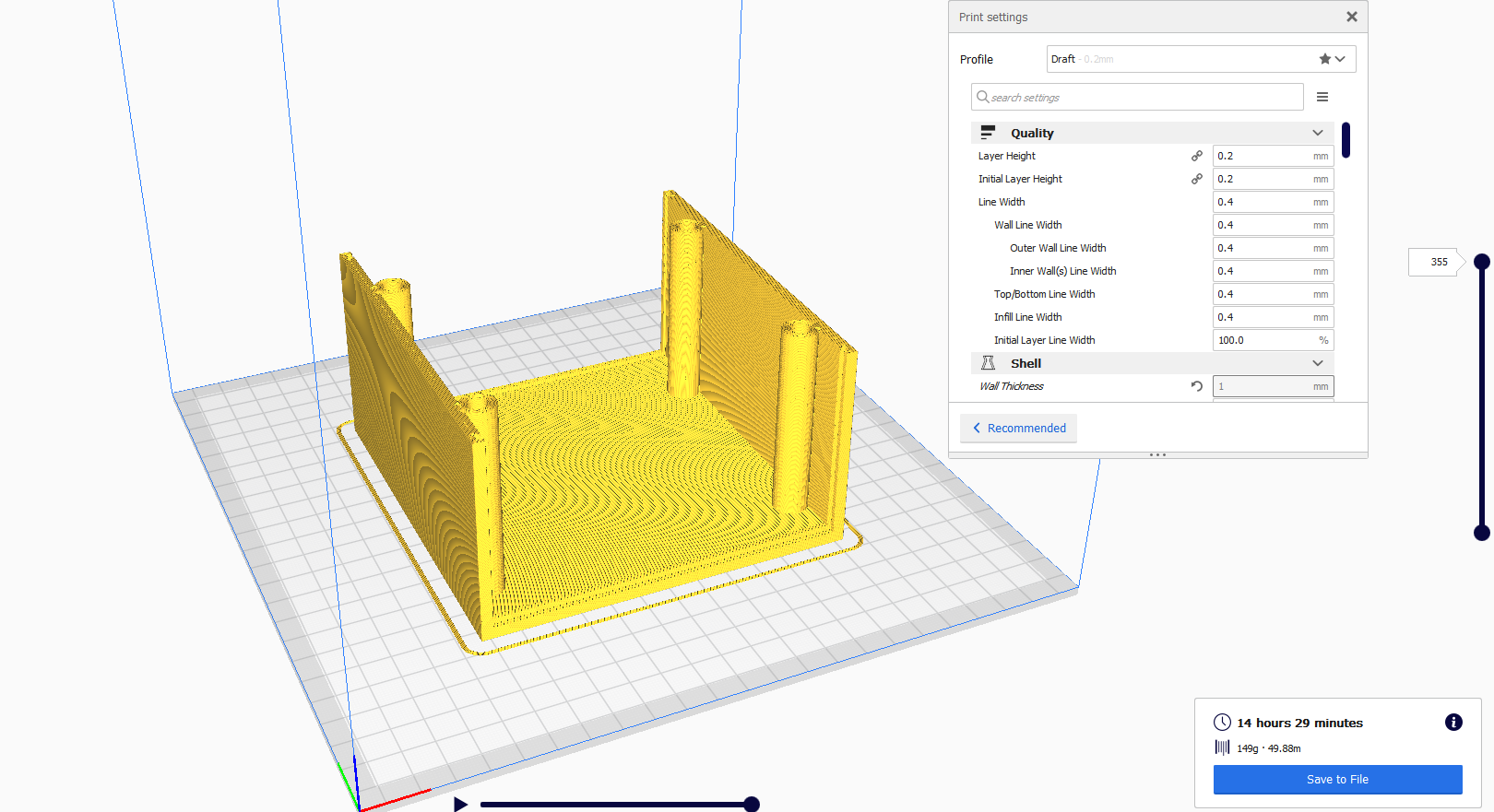Collapse the Quality section chevron
Screen dimensions: 1494x812
(x=1317, y=133)
